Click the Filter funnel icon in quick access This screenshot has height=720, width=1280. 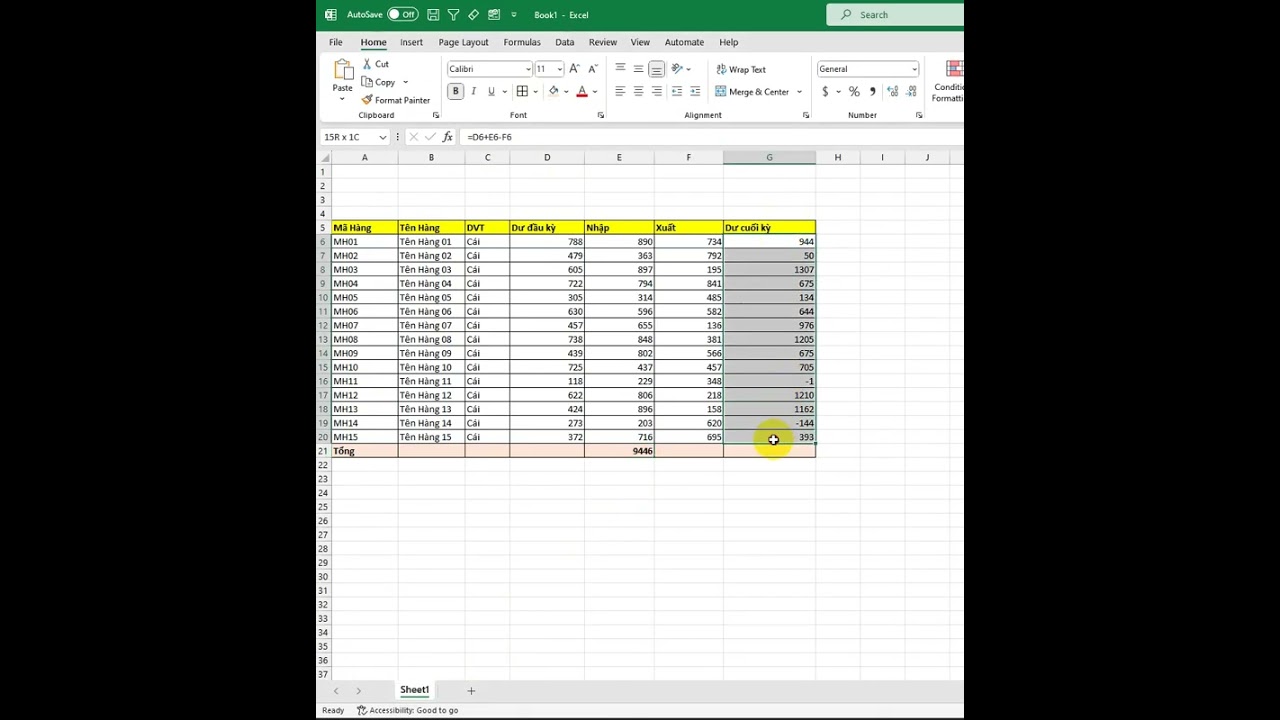[453, 15]
